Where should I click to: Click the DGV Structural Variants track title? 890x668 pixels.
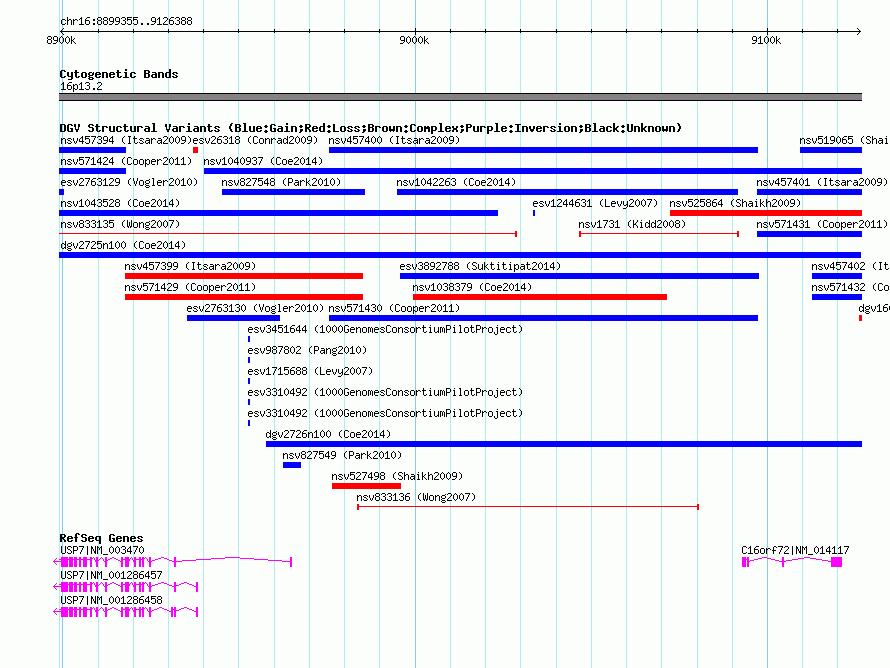370,128
